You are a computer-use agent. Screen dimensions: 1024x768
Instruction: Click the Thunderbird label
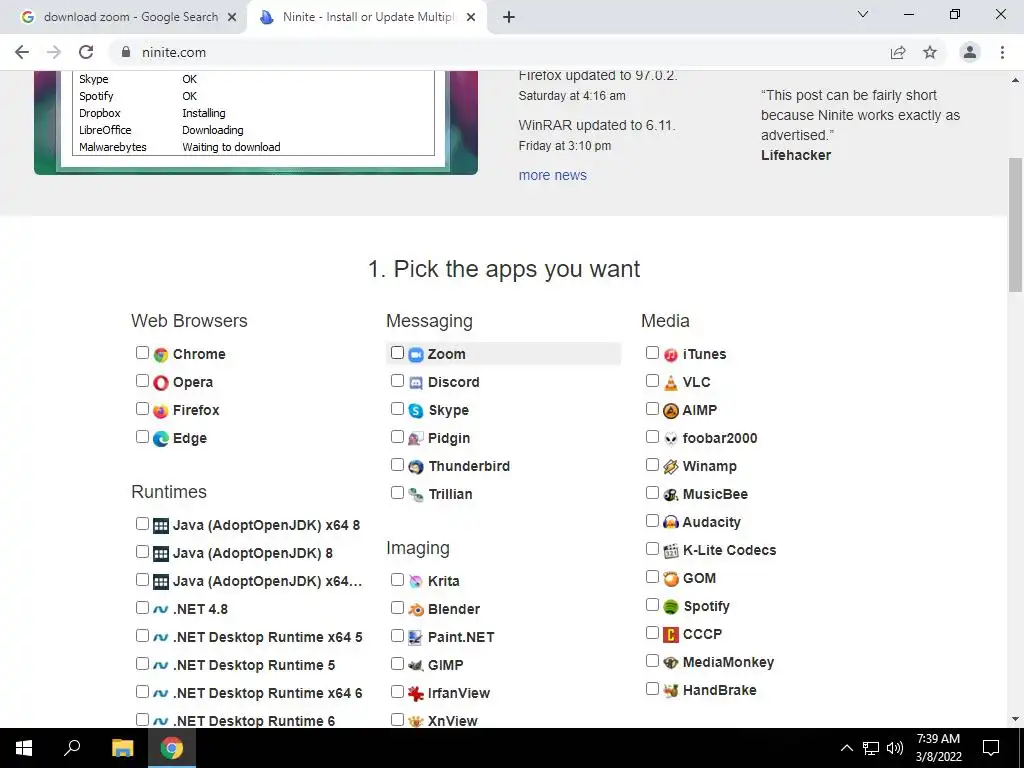469,466
